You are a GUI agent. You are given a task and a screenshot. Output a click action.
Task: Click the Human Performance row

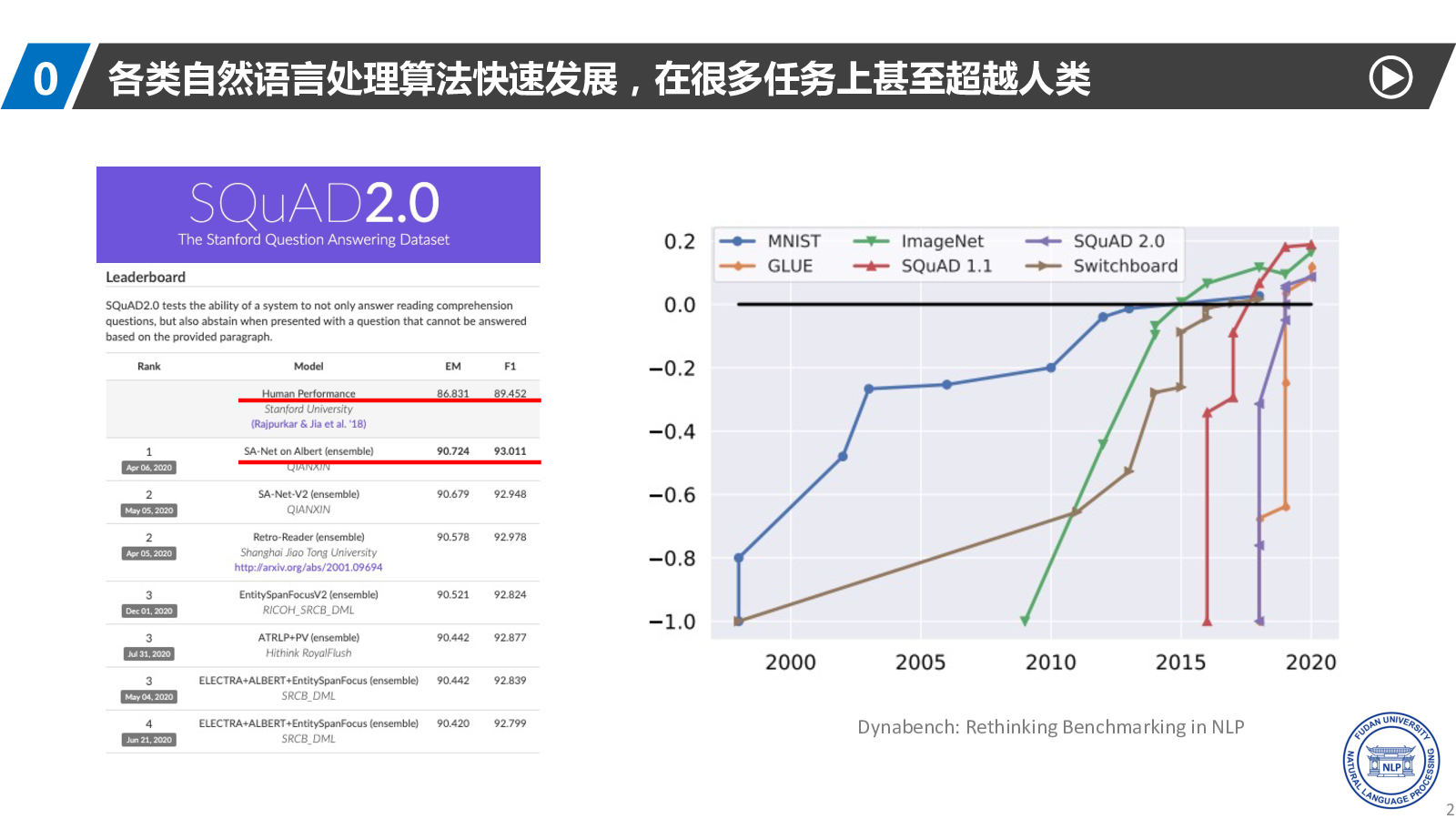(323, 409)
